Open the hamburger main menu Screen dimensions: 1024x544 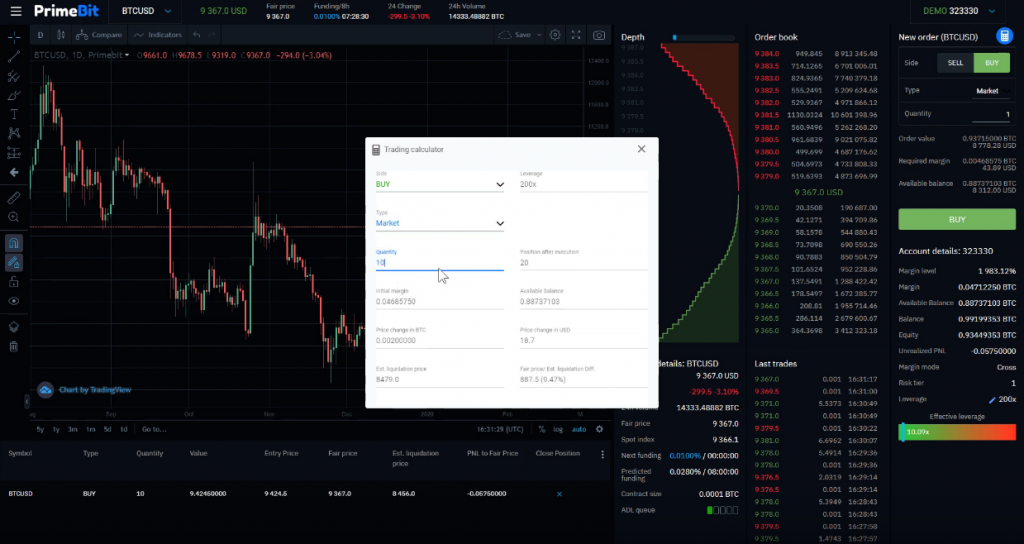(x=16, y=11)
